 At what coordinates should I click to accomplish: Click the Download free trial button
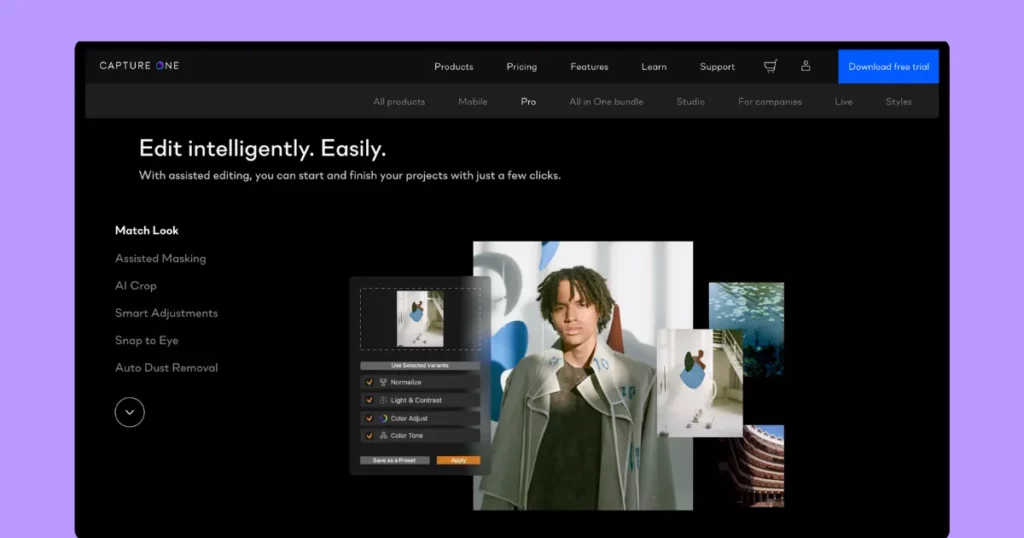click(888, 67)
